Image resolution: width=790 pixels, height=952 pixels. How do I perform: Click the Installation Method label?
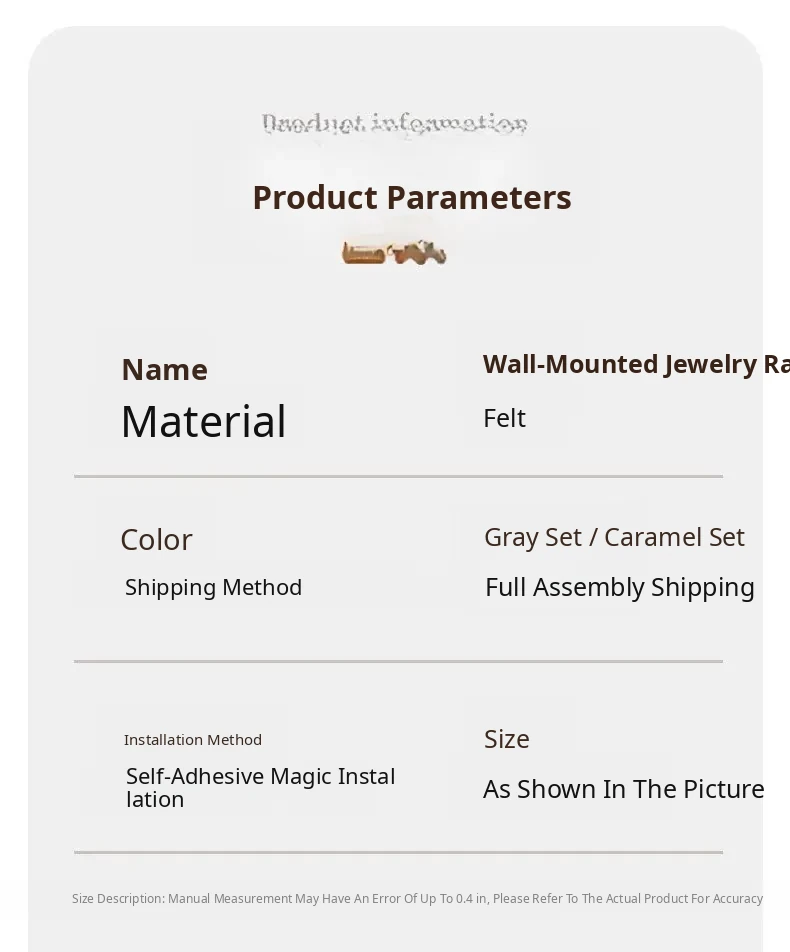point(193,740)
